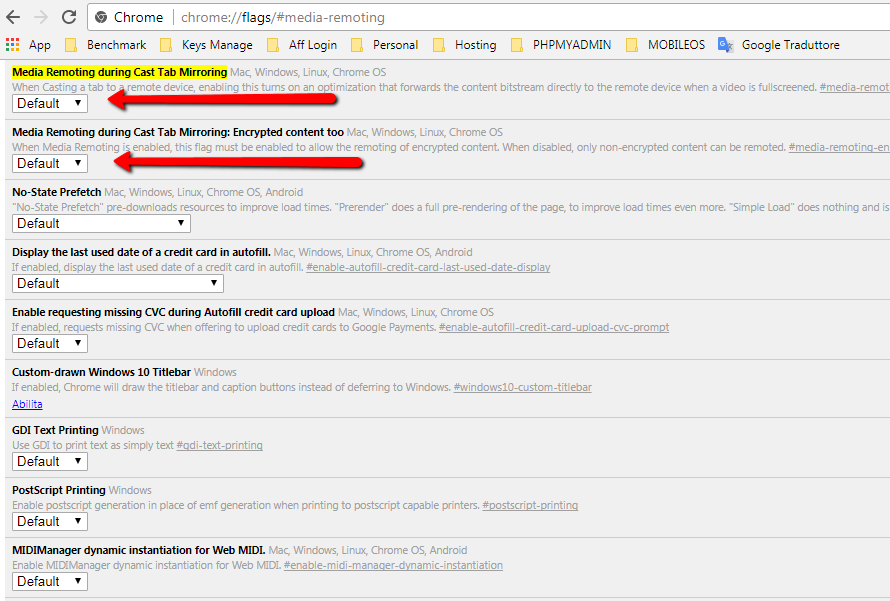Click the GDI Text Printing flag title
The height and width of the screenshot is (601, 890).
[x=55, y=430]
